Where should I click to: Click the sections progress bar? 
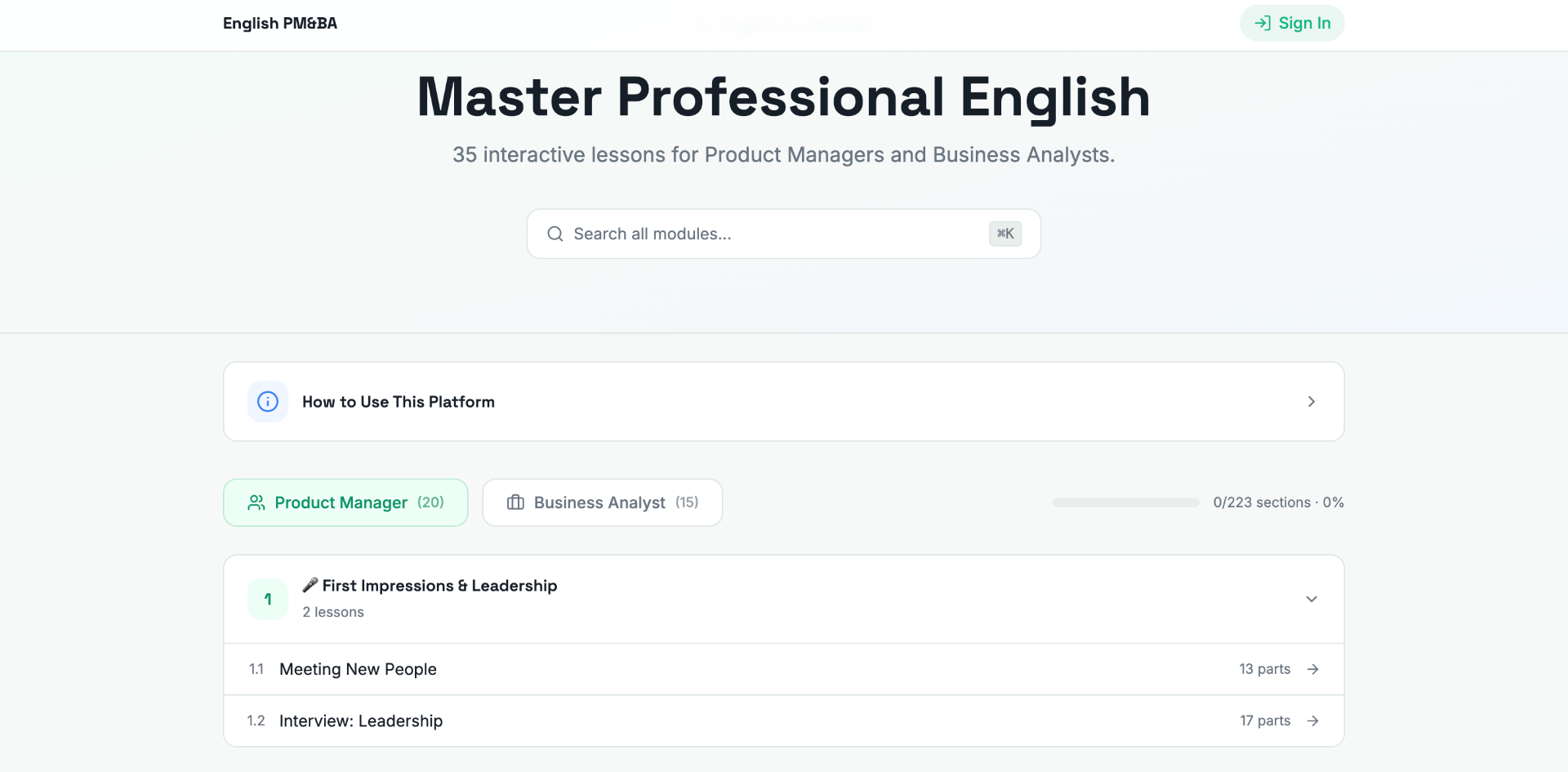tap(1125, 502)
